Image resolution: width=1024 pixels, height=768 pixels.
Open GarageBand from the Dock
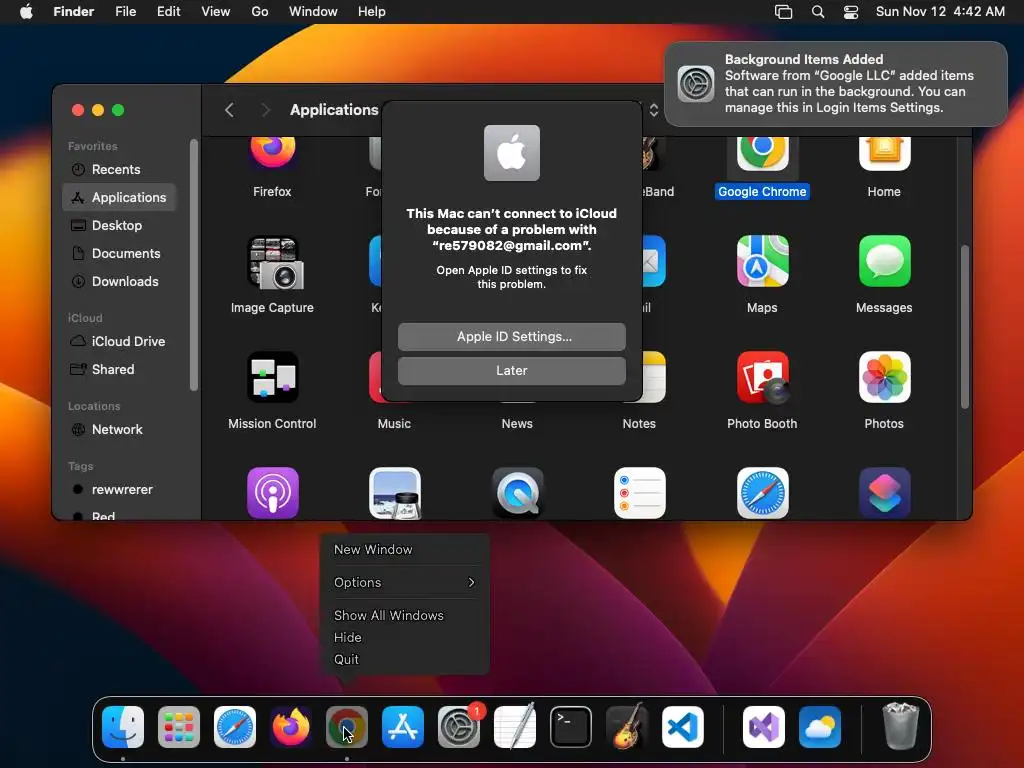tap(627, 727)
